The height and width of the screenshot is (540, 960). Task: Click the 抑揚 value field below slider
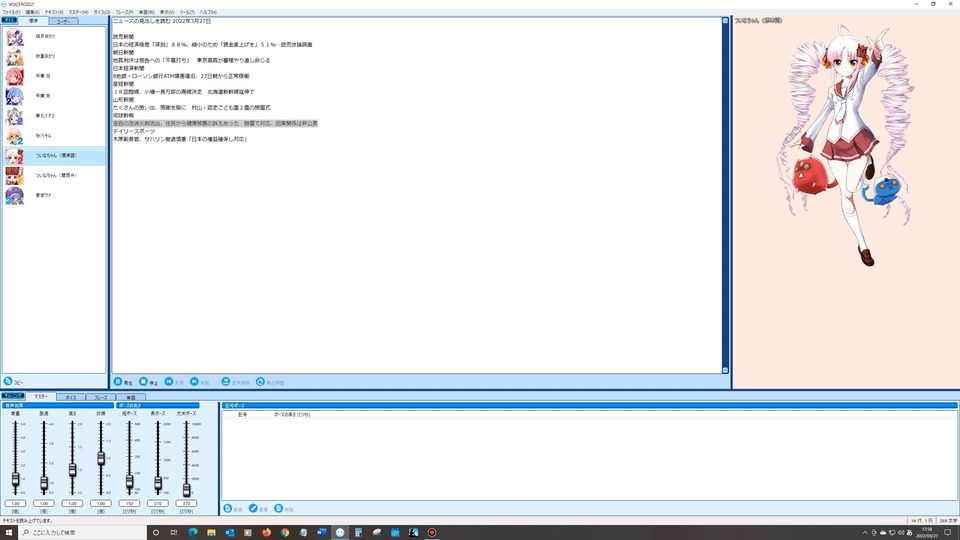[x=101, y=503]
